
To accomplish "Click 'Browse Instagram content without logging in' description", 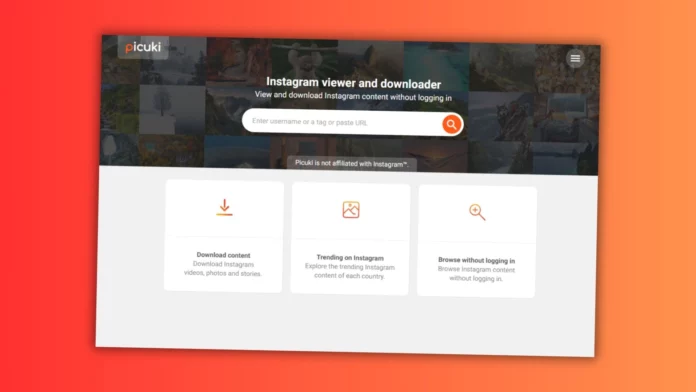I will coord(476,274).
